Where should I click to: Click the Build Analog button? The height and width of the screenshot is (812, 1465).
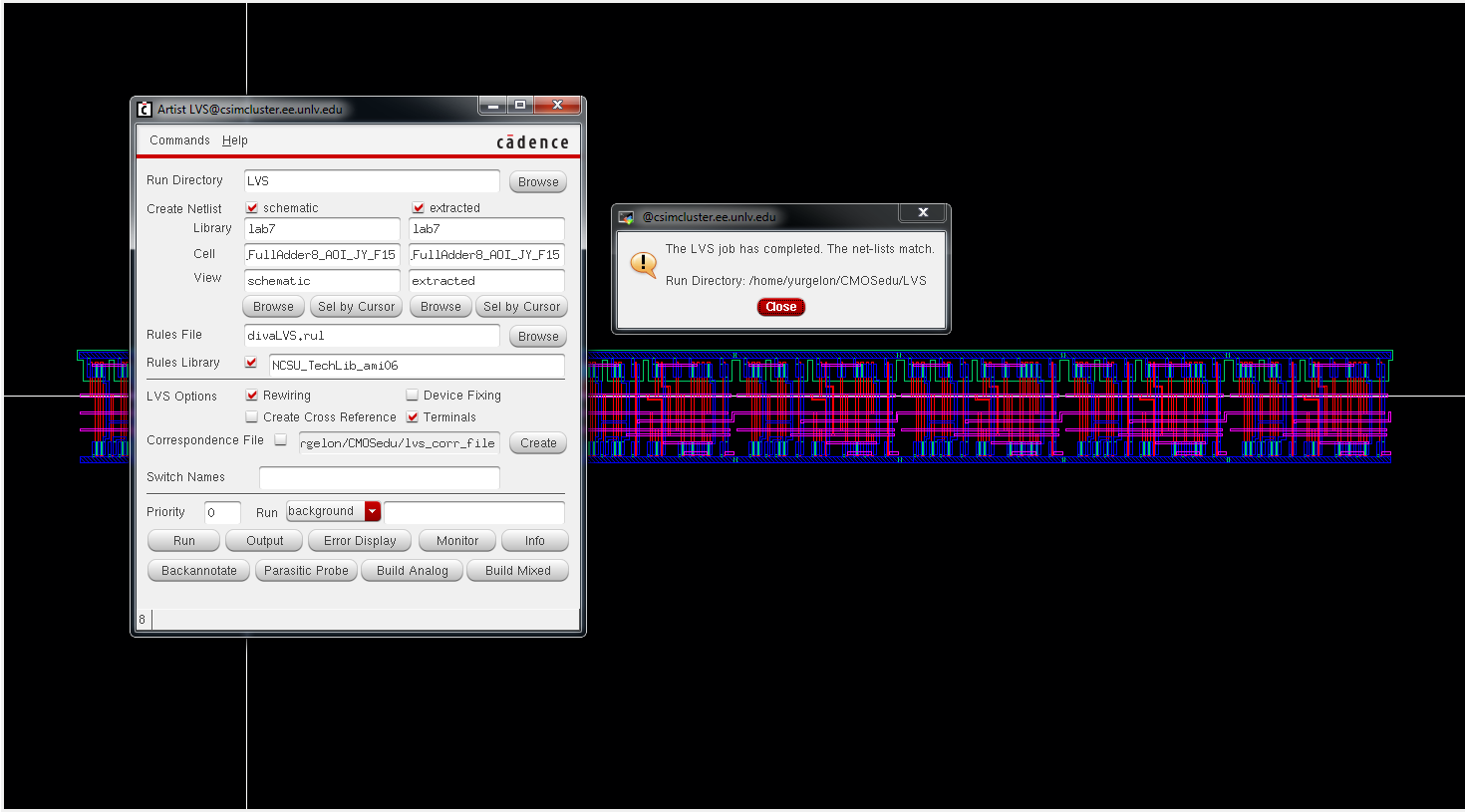click(412, 571)
